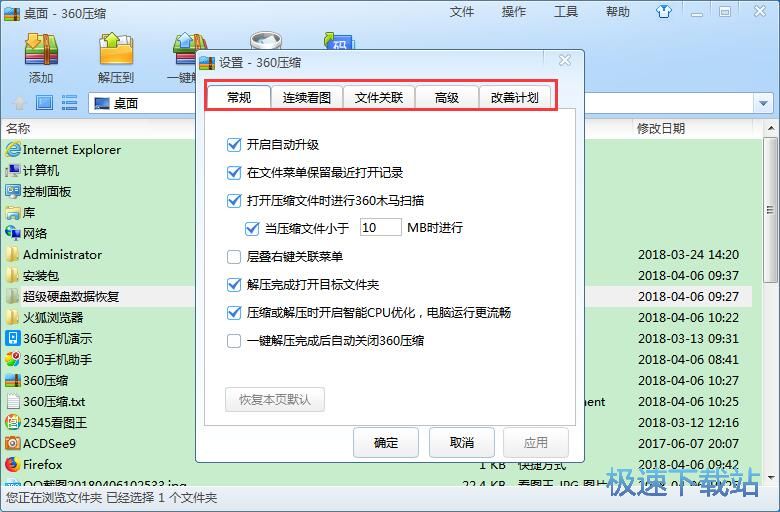Image resolution: width=780 pixels, height=512 pixels.
Task: Click 确定 button in settings dialog
Action: point(386,442)
